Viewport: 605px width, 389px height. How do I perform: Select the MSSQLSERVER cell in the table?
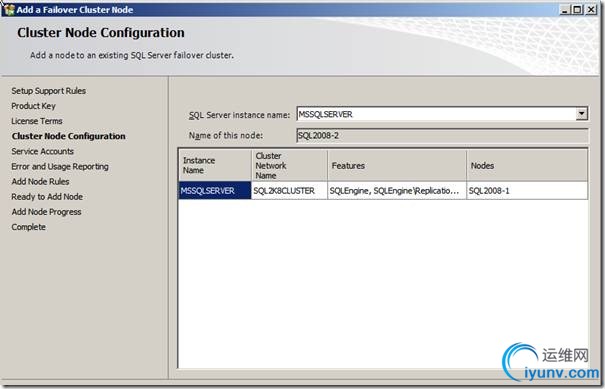click(x=215, y=191)
